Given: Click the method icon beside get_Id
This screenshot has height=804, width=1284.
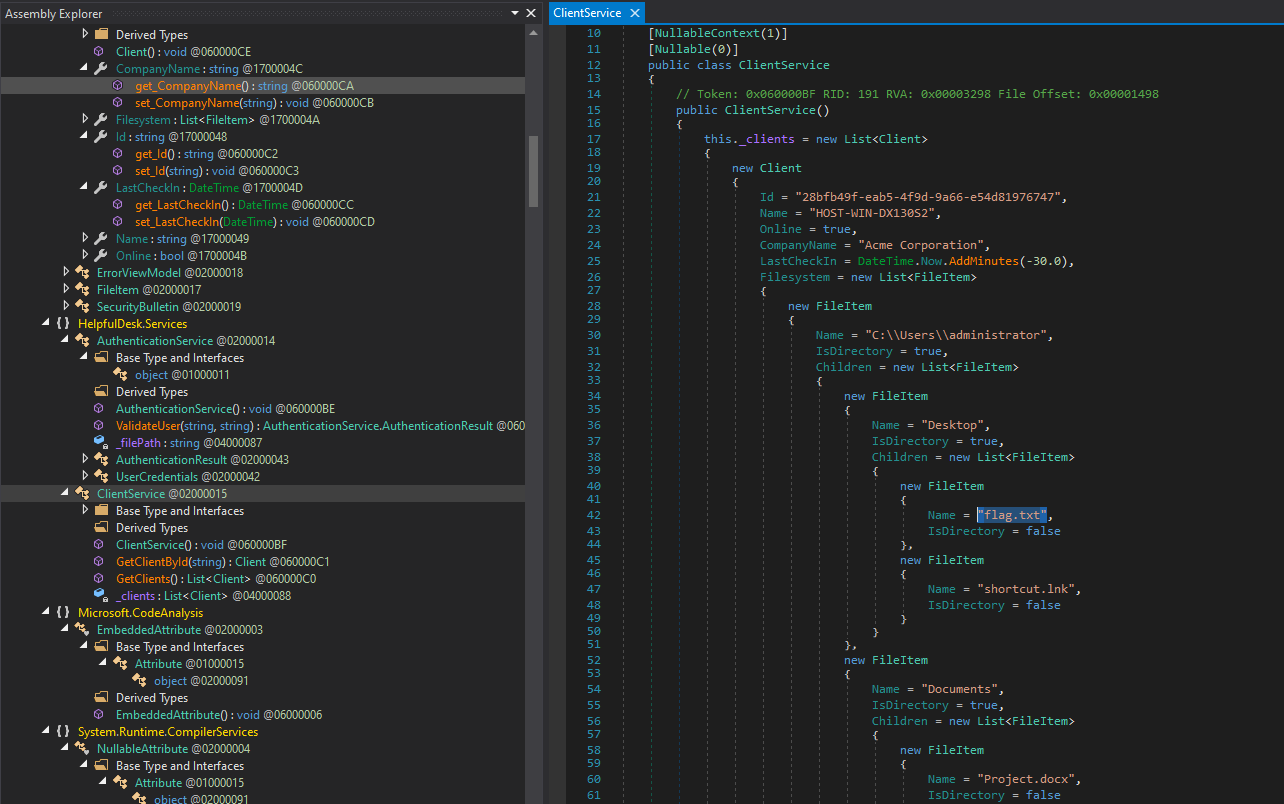Looking at the screenshot, I should click(118, 154).
